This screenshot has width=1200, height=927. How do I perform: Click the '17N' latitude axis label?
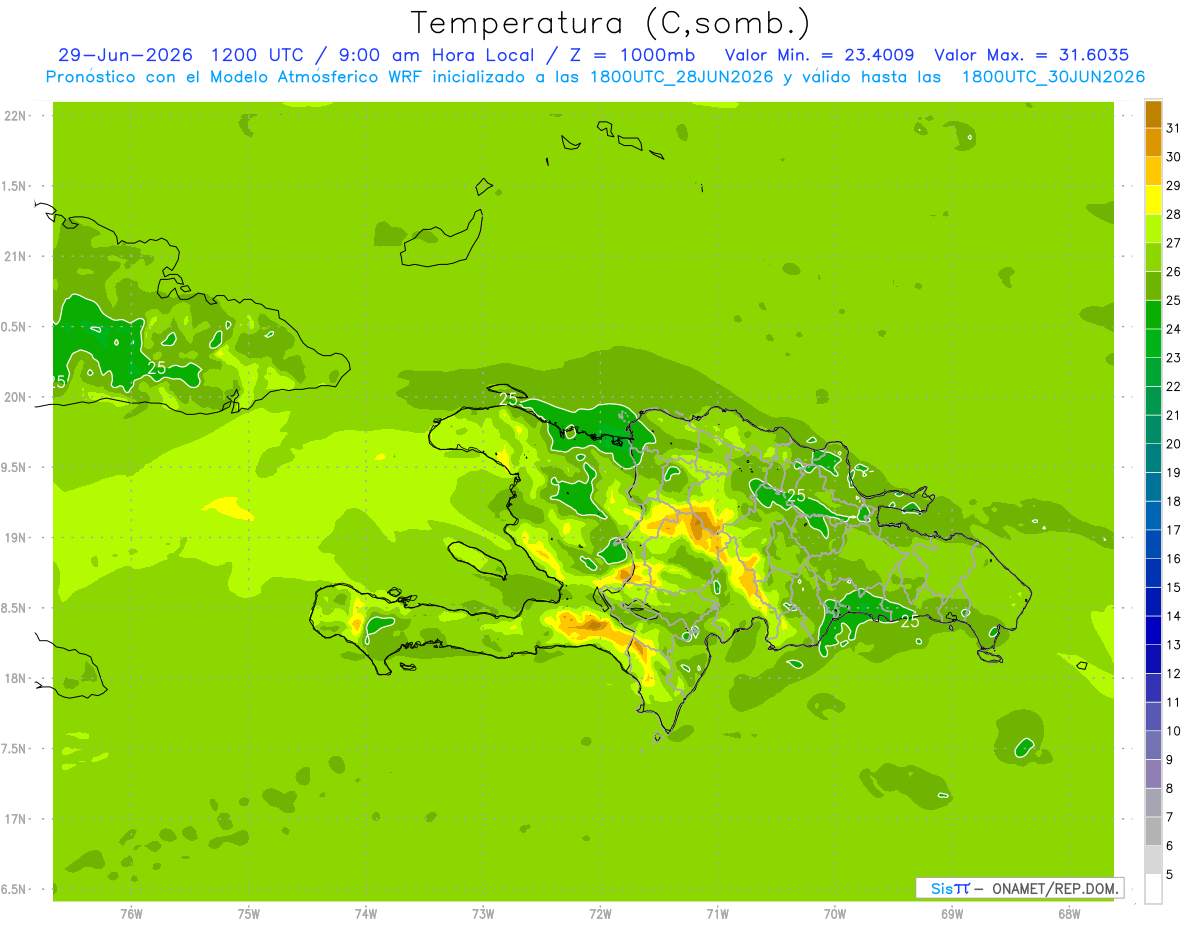(x=14, y=819)
